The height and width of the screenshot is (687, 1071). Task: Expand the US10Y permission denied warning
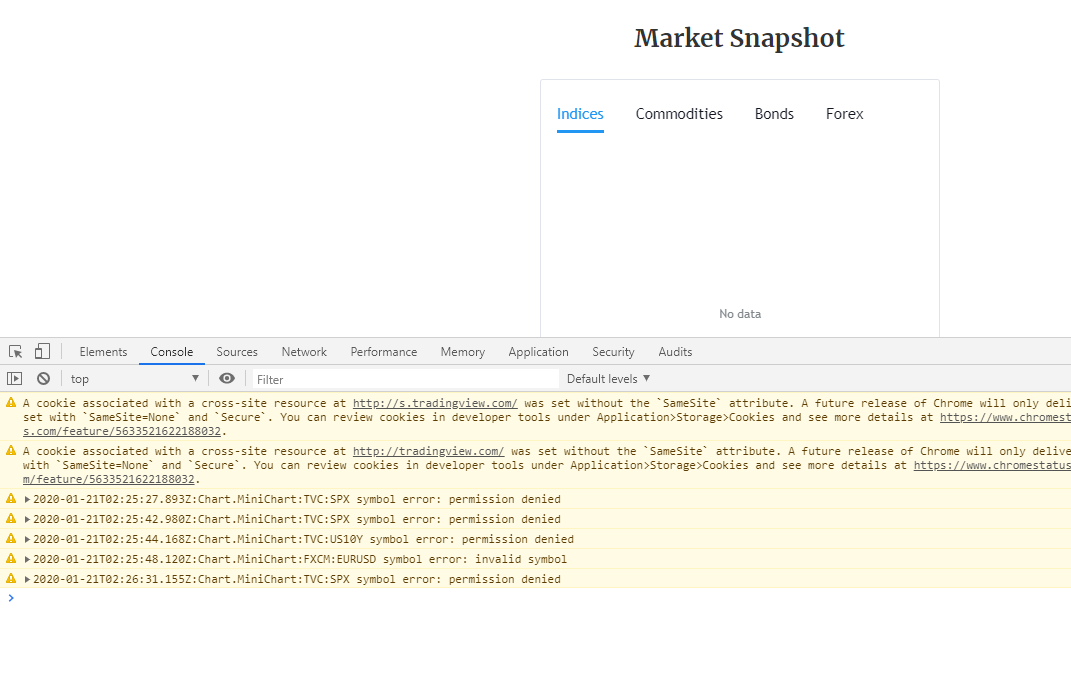point(28,539)
